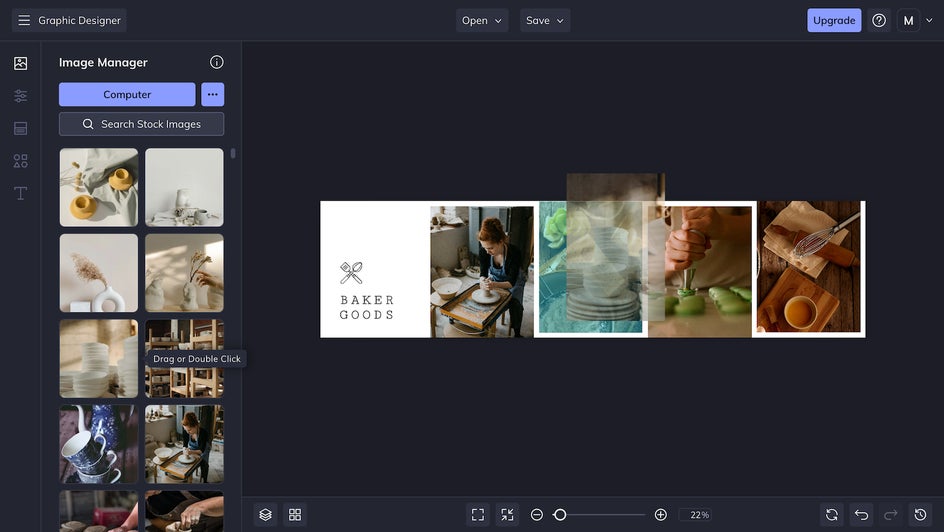Image resolution: width=944 pixels, height=532 pixels.
Task: Select the hand arranging flowers thumbnail
Action: click(x=184, y=273)
